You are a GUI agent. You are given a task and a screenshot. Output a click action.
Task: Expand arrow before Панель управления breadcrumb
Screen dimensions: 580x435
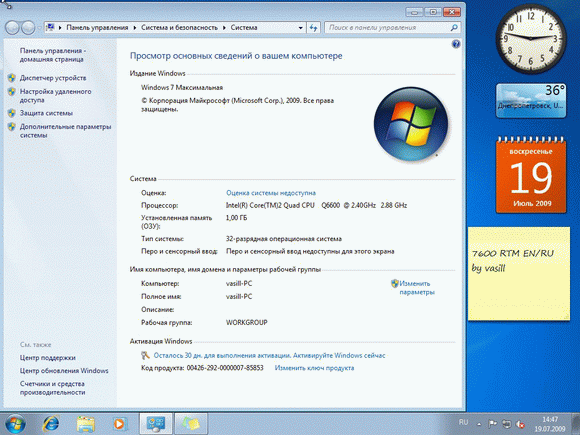(x=60, y=27)
